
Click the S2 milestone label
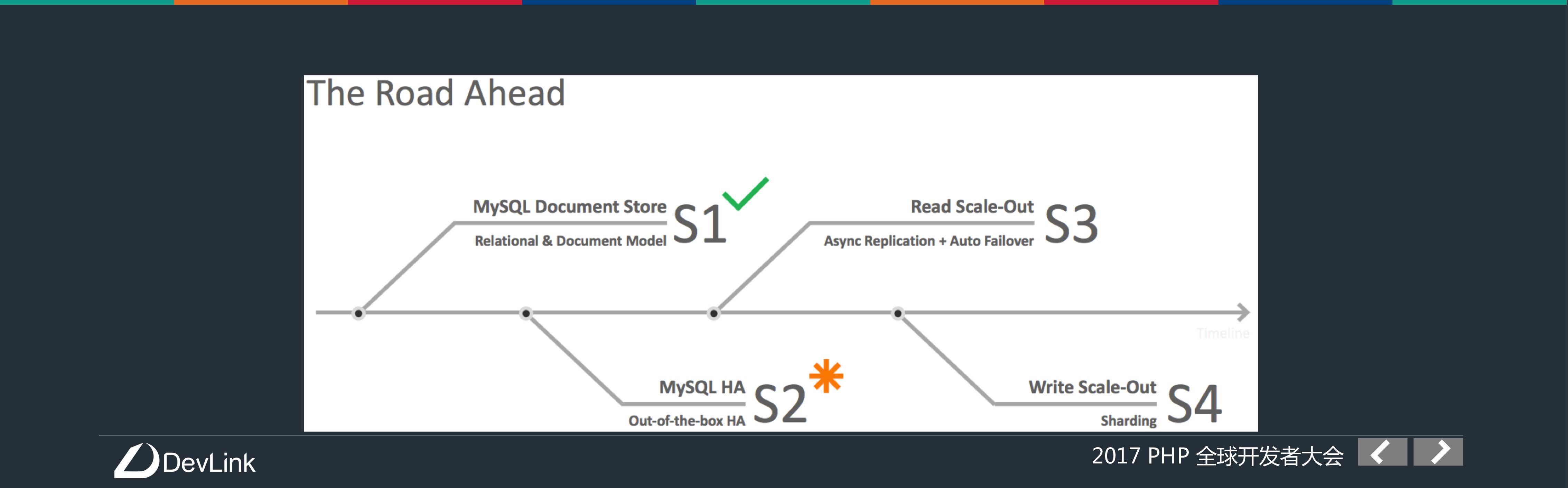[x=780, y=403]
